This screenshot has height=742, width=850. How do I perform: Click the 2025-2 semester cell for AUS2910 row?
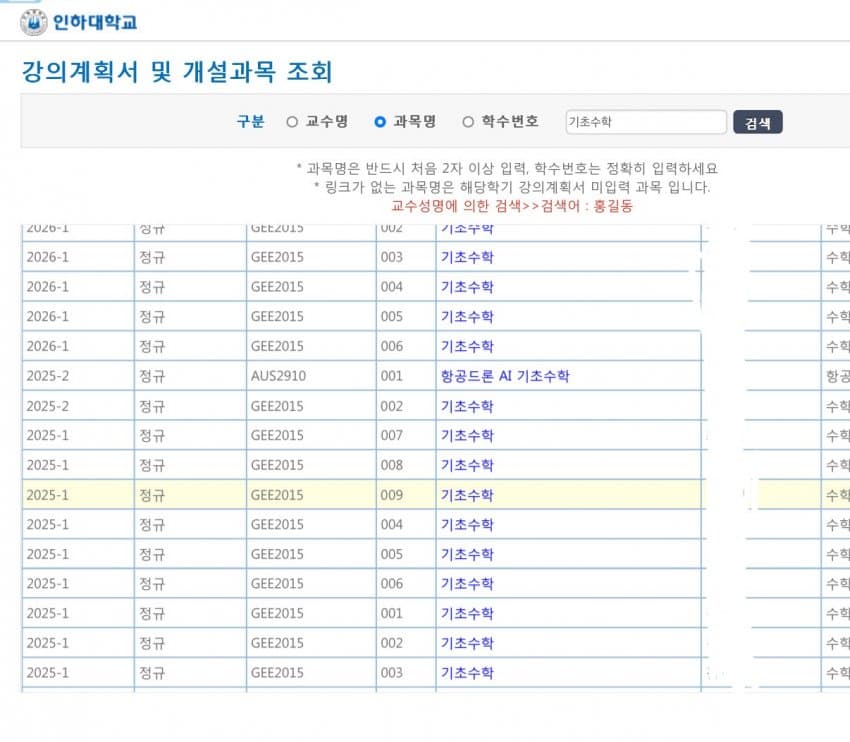[47, 376]
